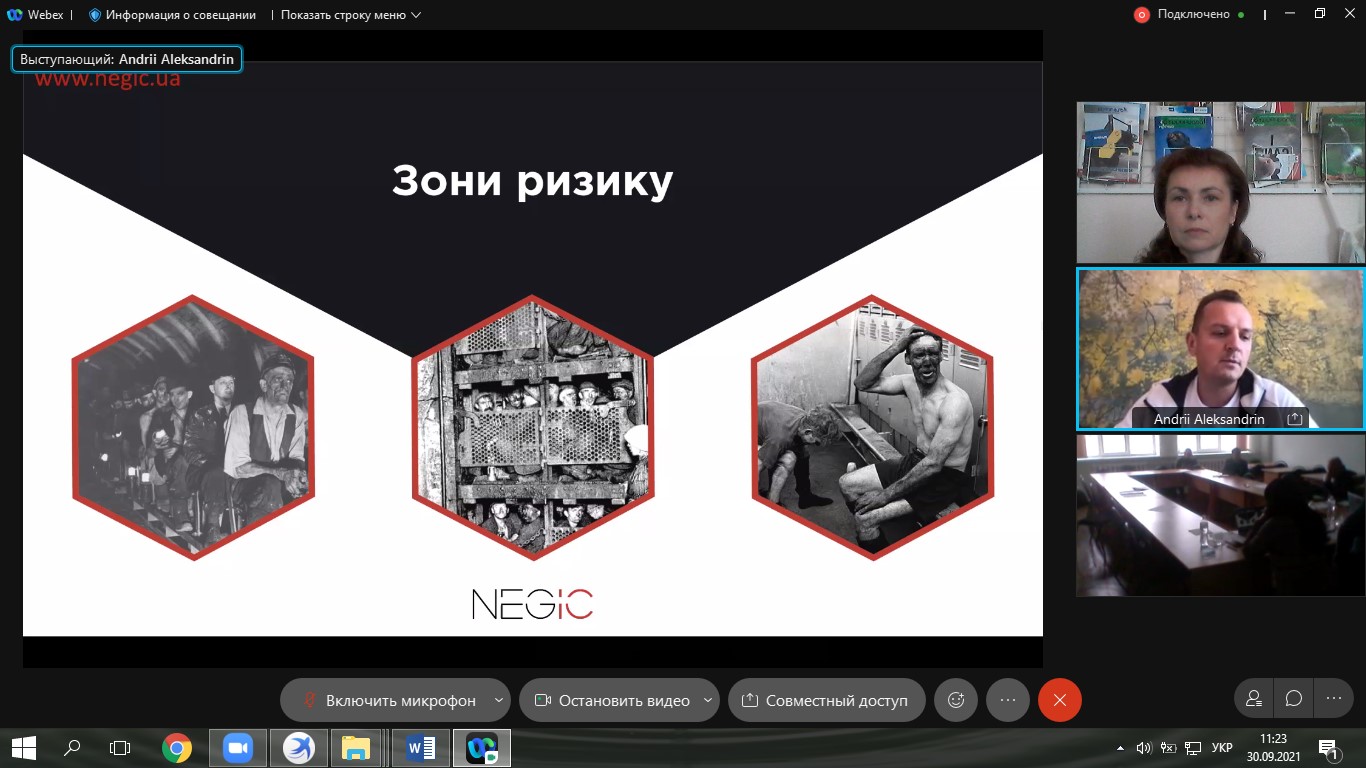Click the Webex meeting info shield icon

pyautogui.click(x=95, y=15)
